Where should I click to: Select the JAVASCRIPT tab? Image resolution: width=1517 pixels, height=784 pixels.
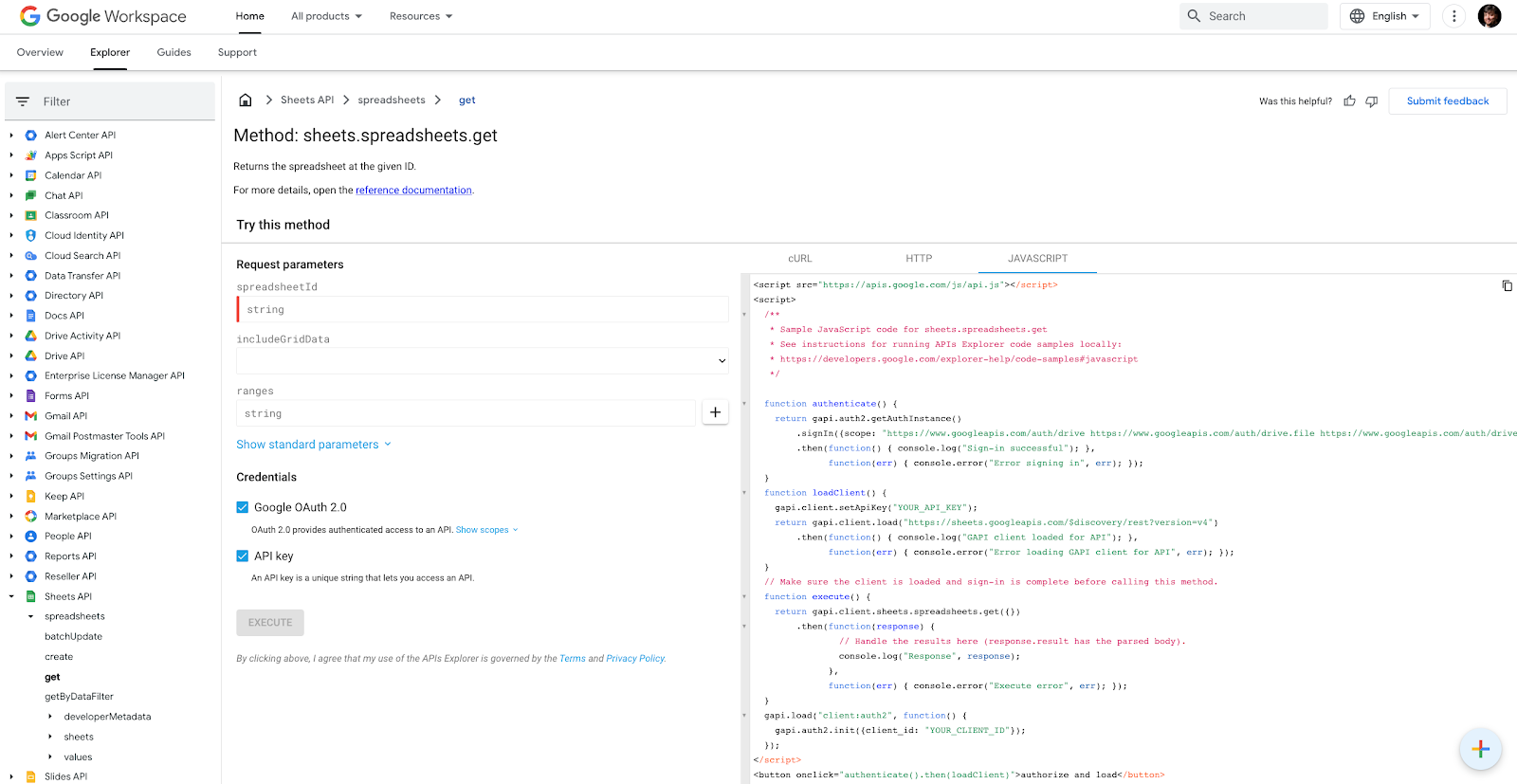[1037, 258]
